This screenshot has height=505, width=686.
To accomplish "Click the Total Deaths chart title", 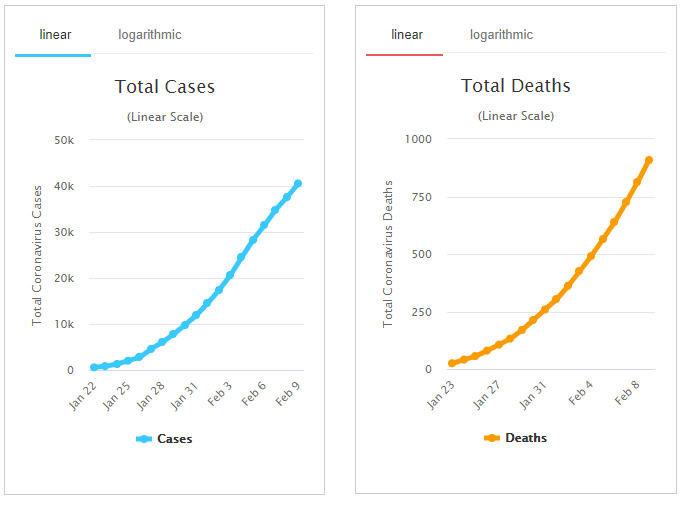I will [x=516, y=86].
